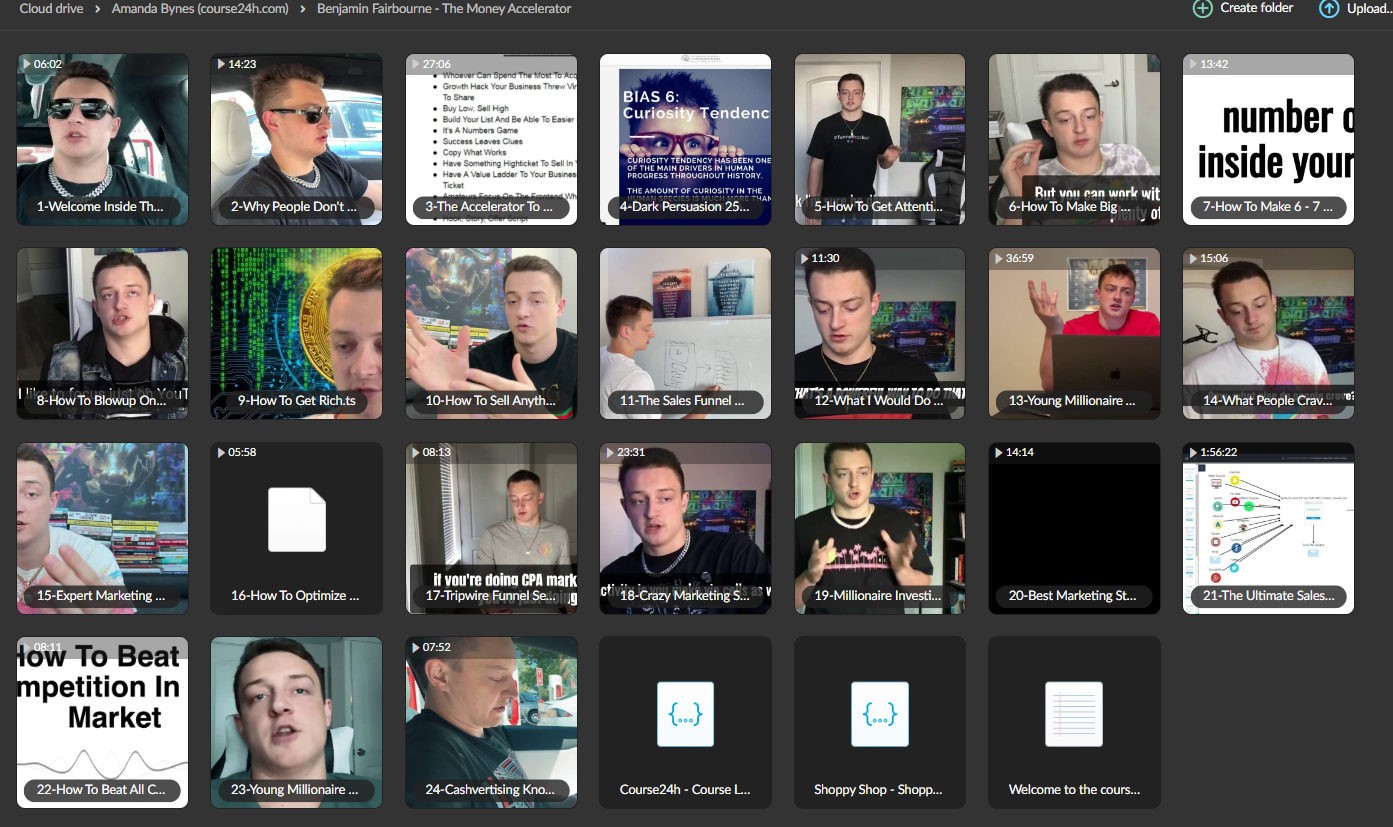Open 4-Dark Persuasion video thumbnail

(685, 139)
